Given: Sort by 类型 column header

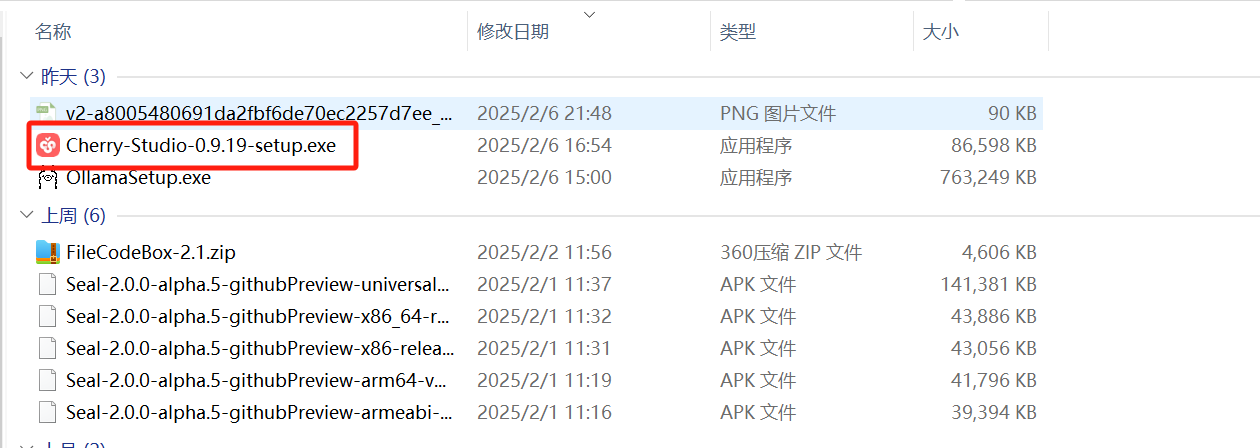Looking at the screenshot, I should click(737, 32).
